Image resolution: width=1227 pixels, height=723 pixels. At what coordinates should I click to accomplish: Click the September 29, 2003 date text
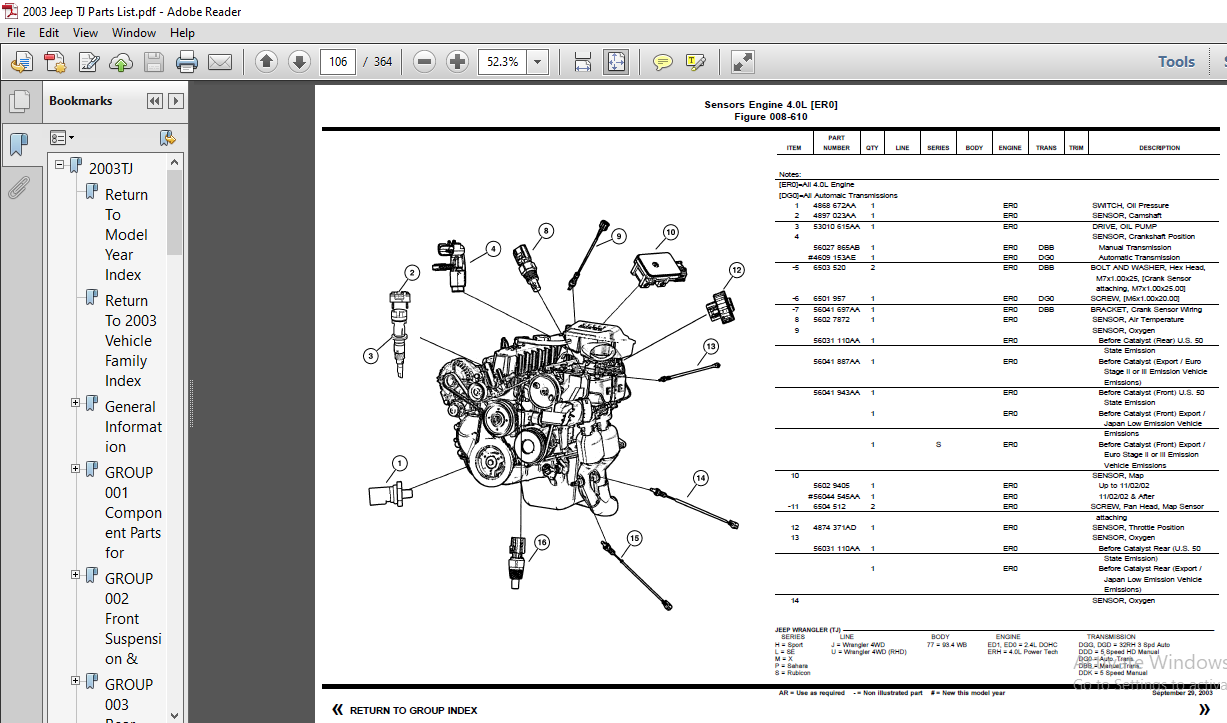click(1182, 692)
